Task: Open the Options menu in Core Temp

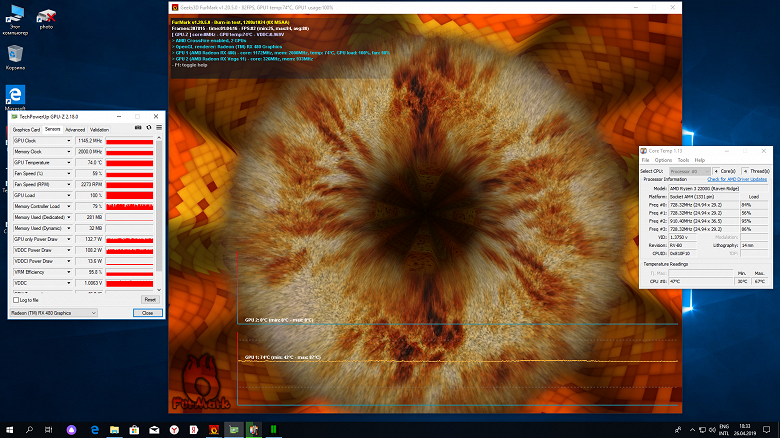Action: coord(663,160)
